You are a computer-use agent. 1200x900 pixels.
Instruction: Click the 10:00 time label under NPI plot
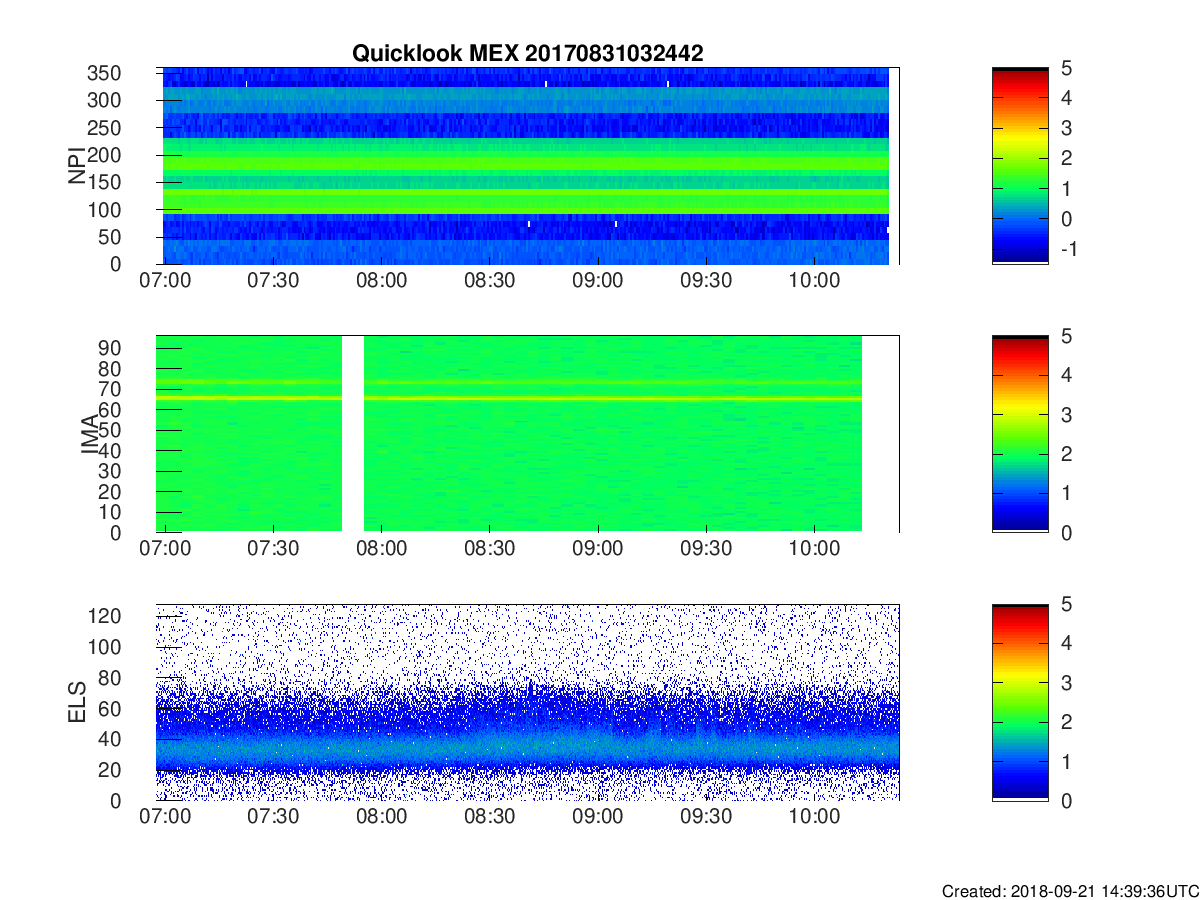click(x=814, y=282)
